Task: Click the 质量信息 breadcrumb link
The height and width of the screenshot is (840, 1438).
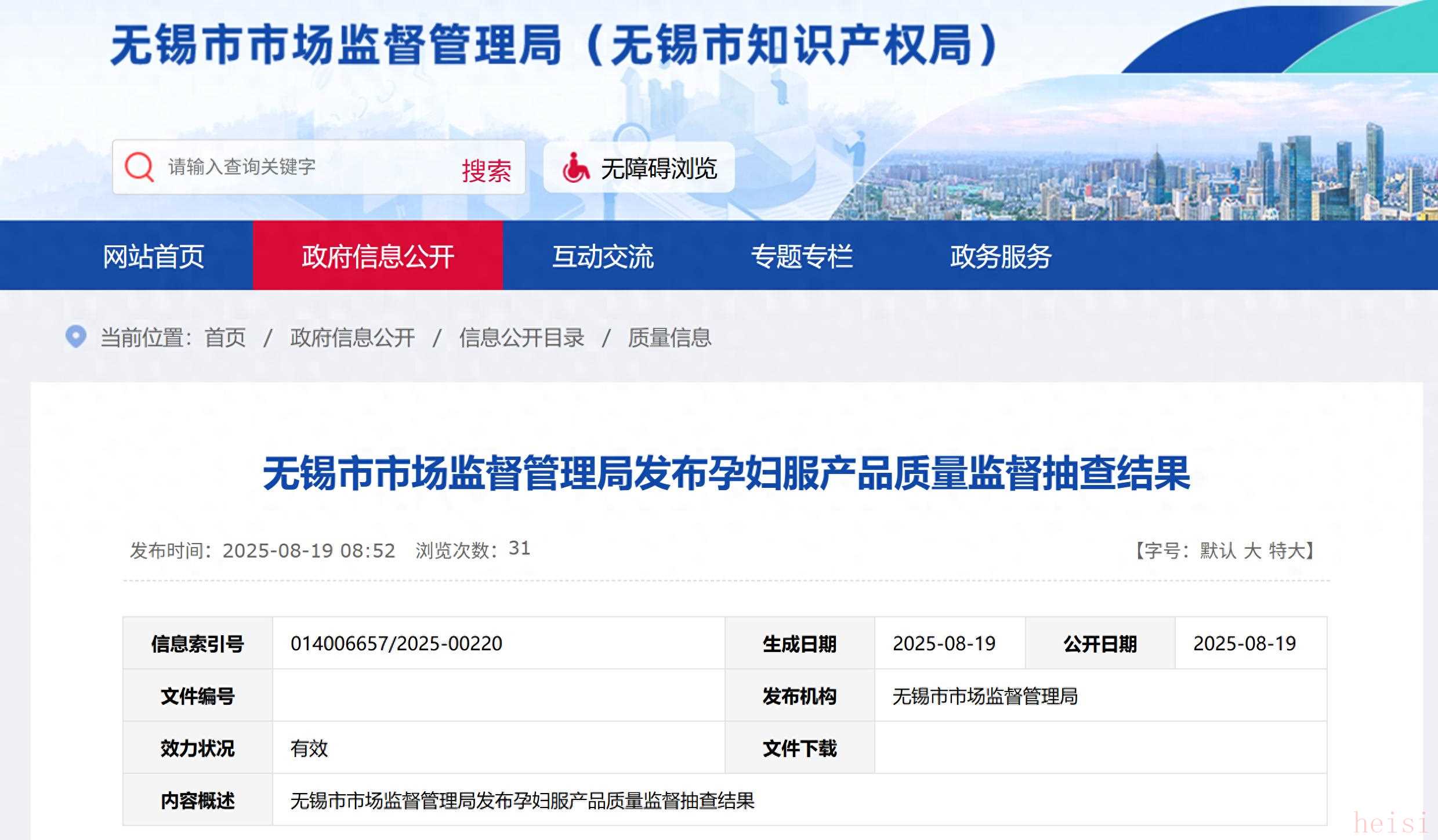Action: (x=669, y=338)
